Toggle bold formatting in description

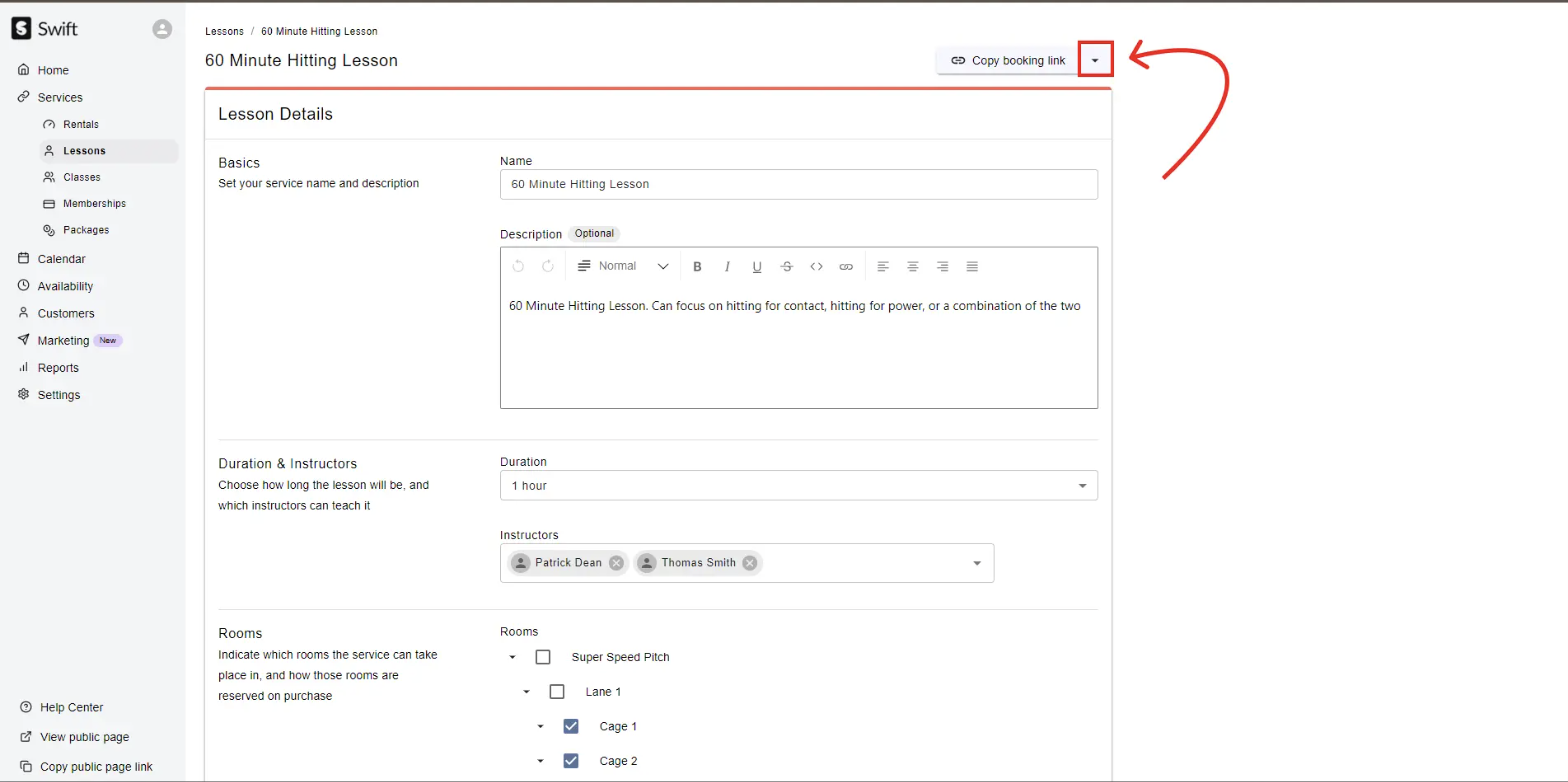coord(697,266)
